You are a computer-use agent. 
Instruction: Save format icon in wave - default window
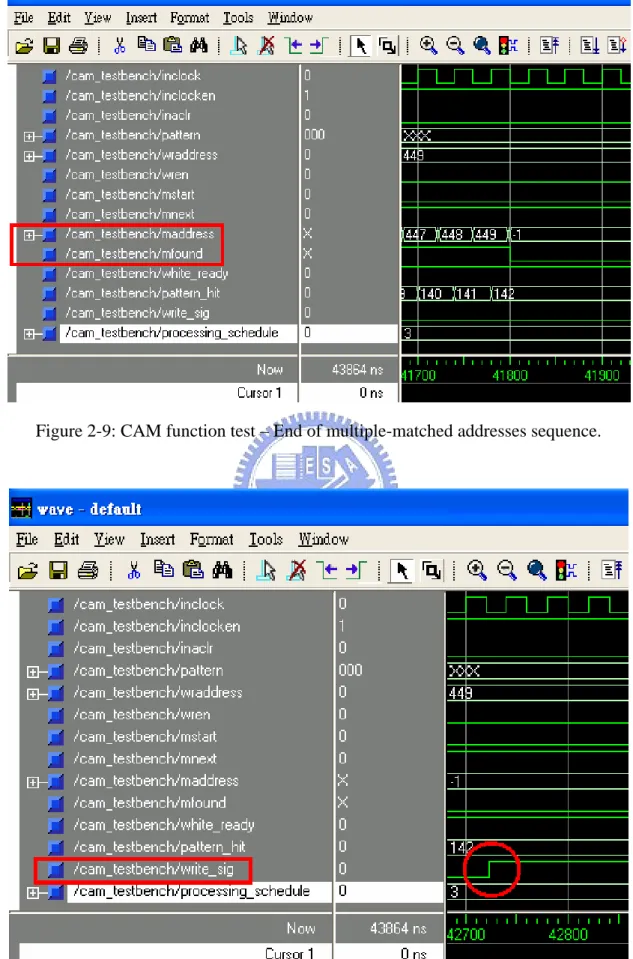pyautogui.click(x=58, y=571)
